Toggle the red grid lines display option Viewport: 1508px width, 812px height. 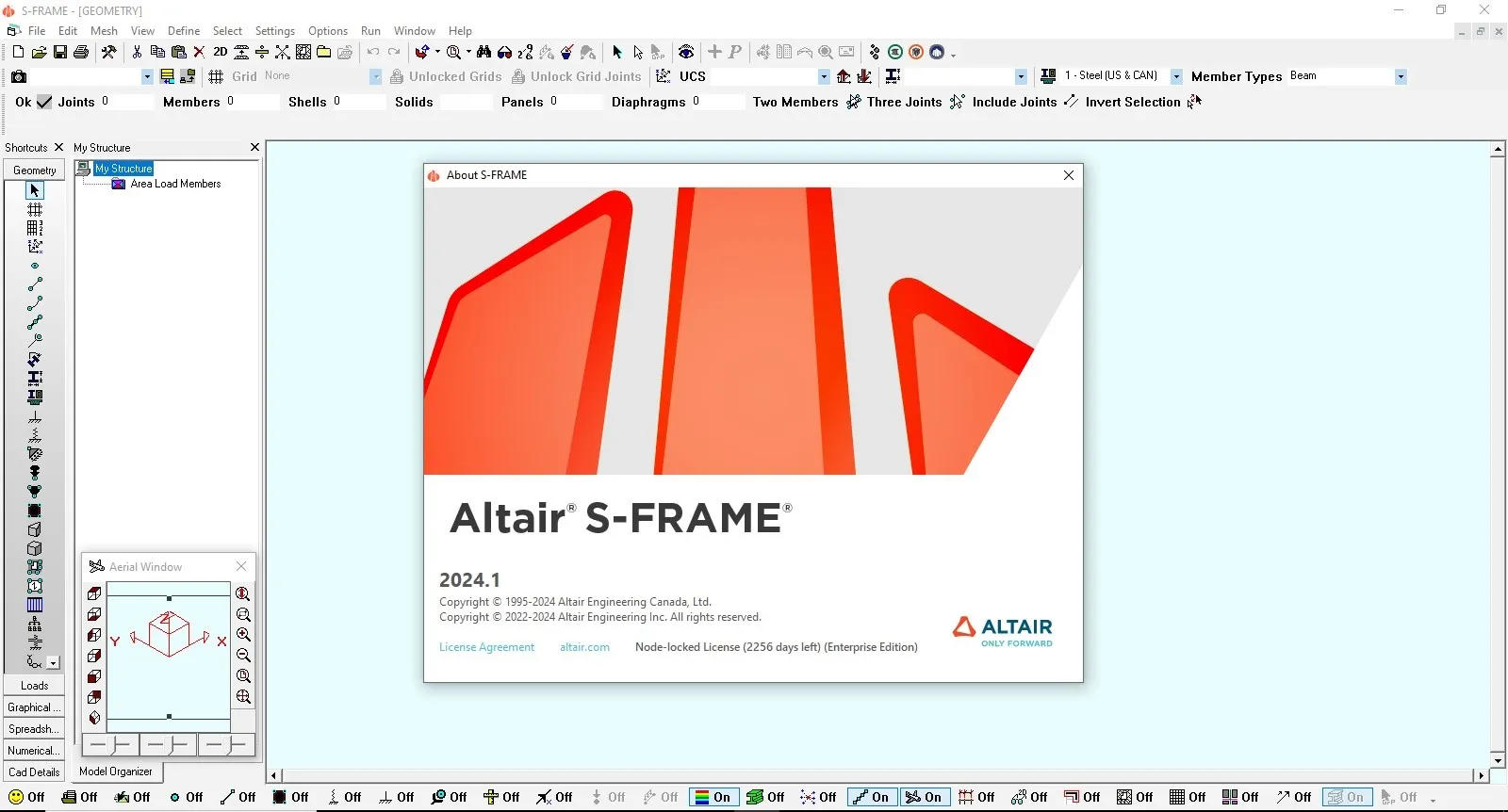976,797
